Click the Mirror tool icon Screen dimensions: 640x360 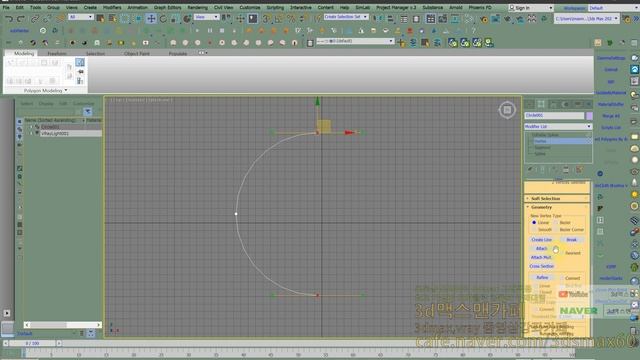click(x=378, y=18)
